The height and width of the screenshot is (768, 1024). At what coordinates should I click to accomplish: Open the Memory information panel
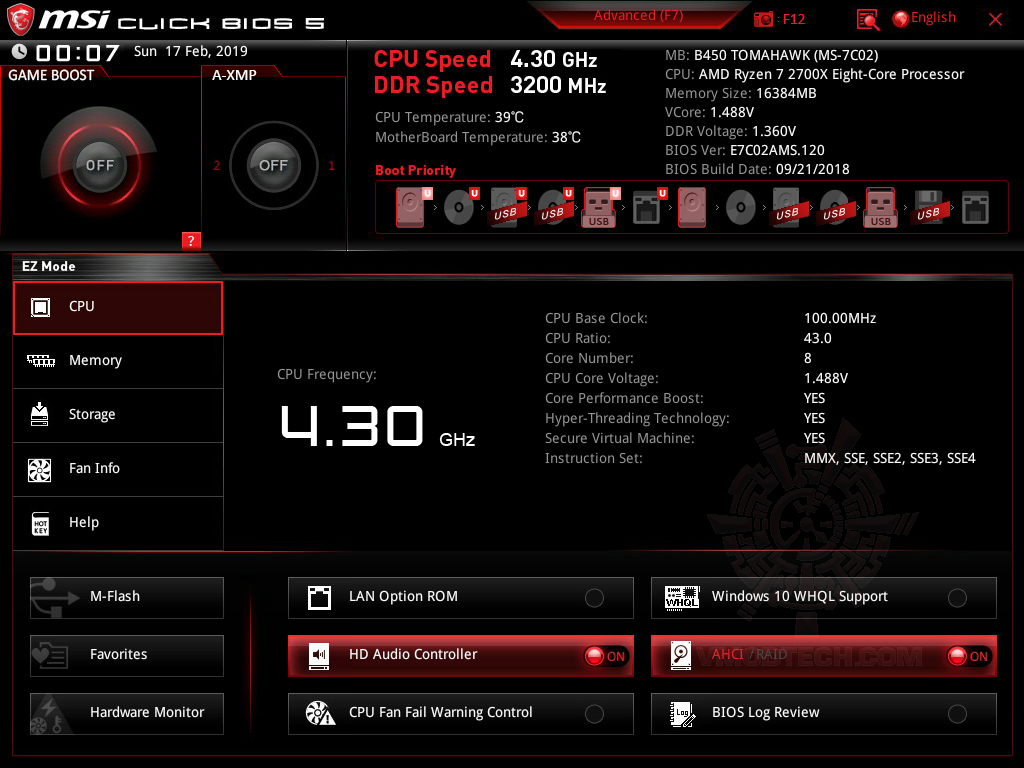[117, 360]
